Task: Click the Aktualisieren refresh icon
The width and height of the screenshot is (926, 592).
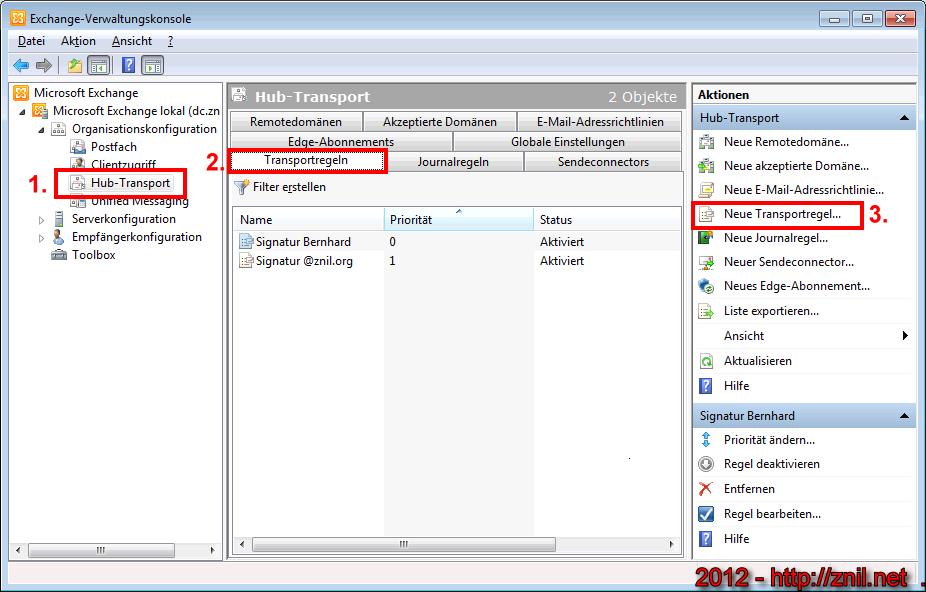Action: tap(707, 361)
